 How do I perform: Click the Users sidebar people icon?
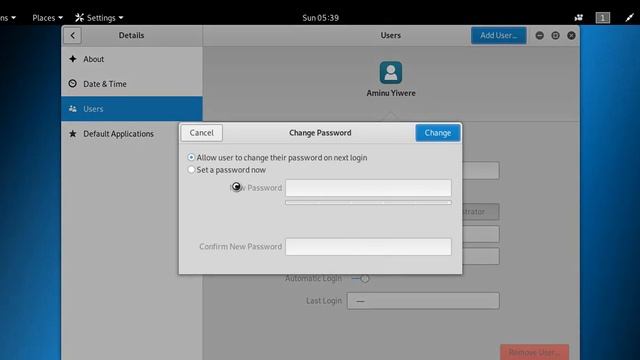(x=73, y=109)
